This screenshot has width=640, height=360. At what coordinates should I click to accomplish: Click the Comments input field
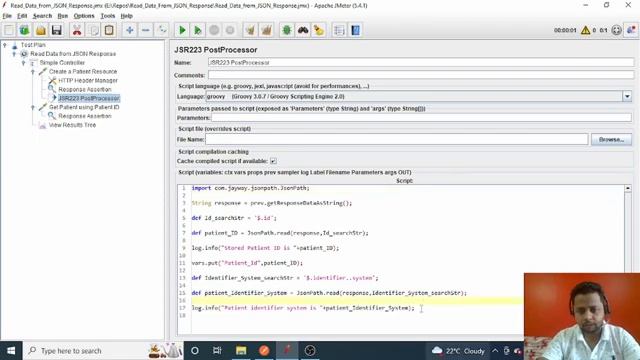pos(421,75)
